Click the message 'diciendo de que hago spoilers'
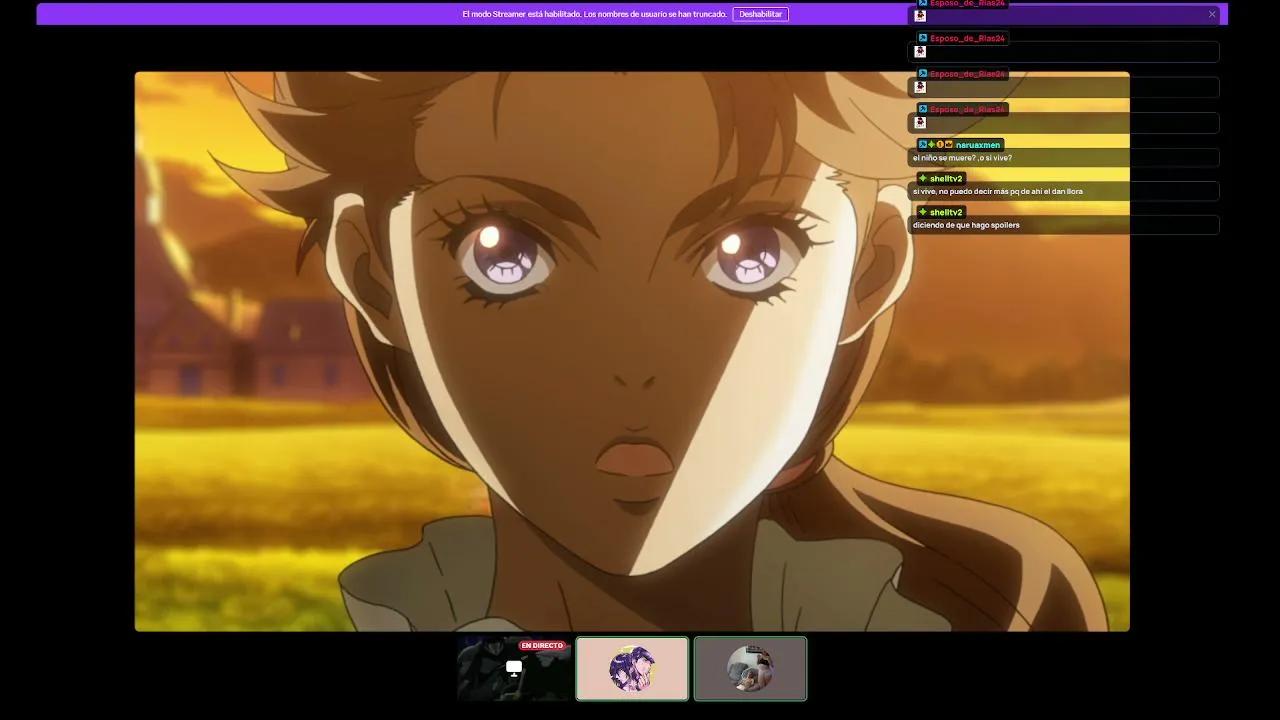 pos(966,225)
